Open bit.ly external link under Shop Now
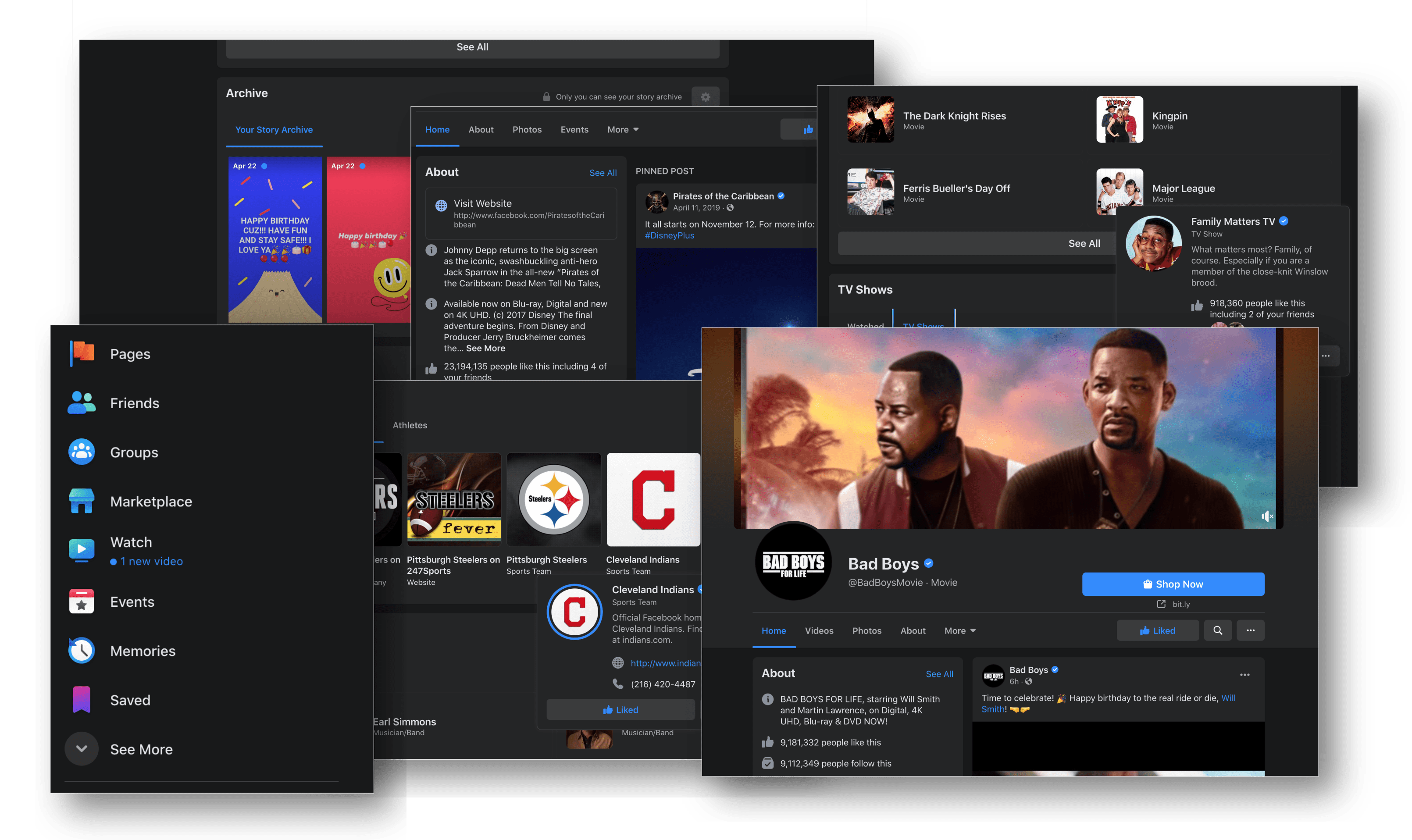 [1173, 605]
